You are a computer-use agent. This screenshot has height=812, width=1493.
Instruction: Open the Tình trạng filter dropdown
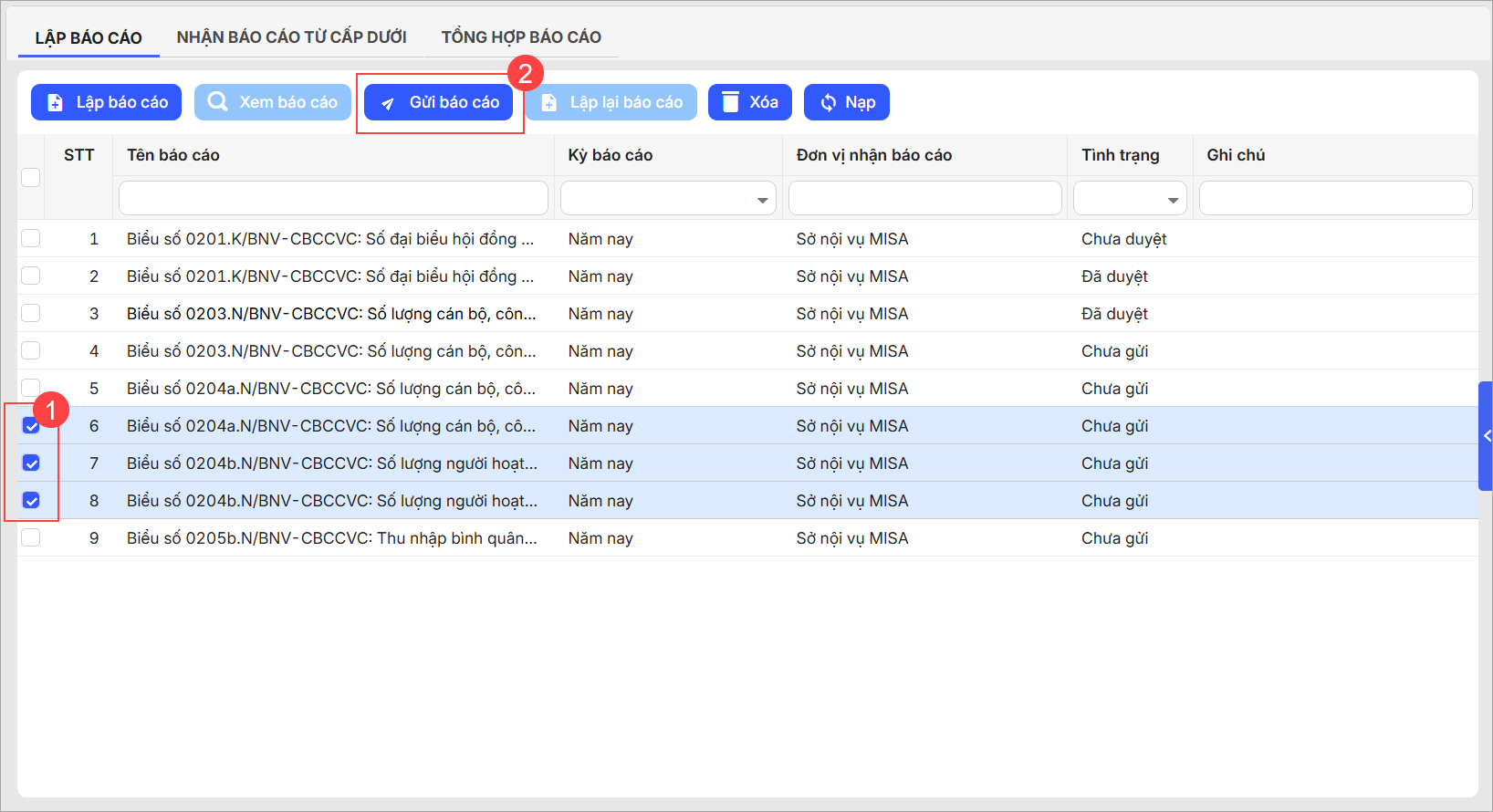[1173, 200]
